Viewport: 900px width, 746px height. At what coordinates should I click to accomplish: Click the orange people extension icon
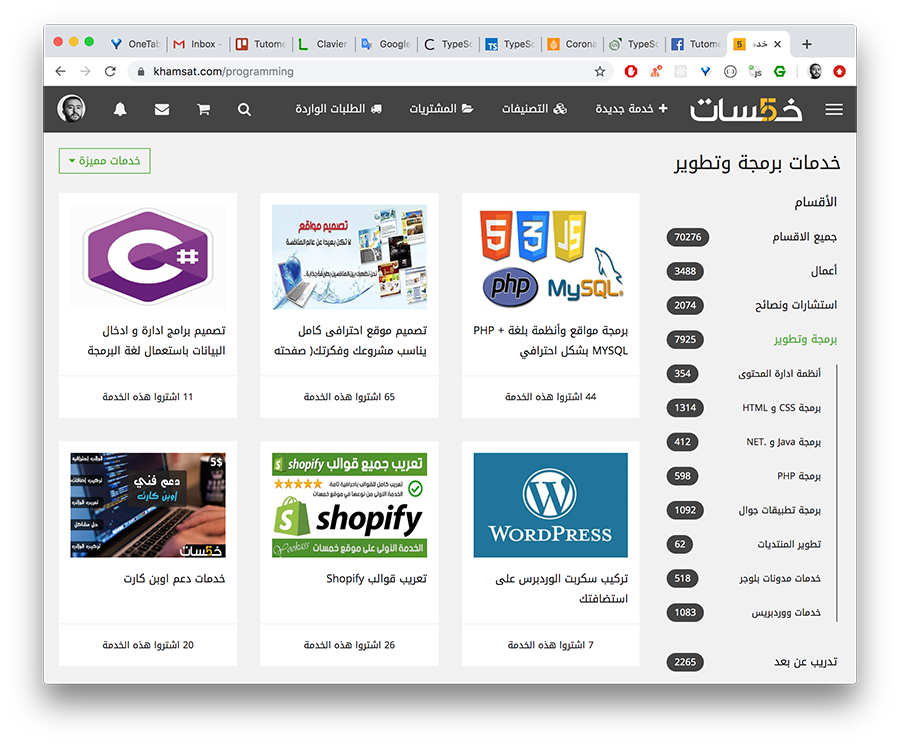tap(655, 71)
